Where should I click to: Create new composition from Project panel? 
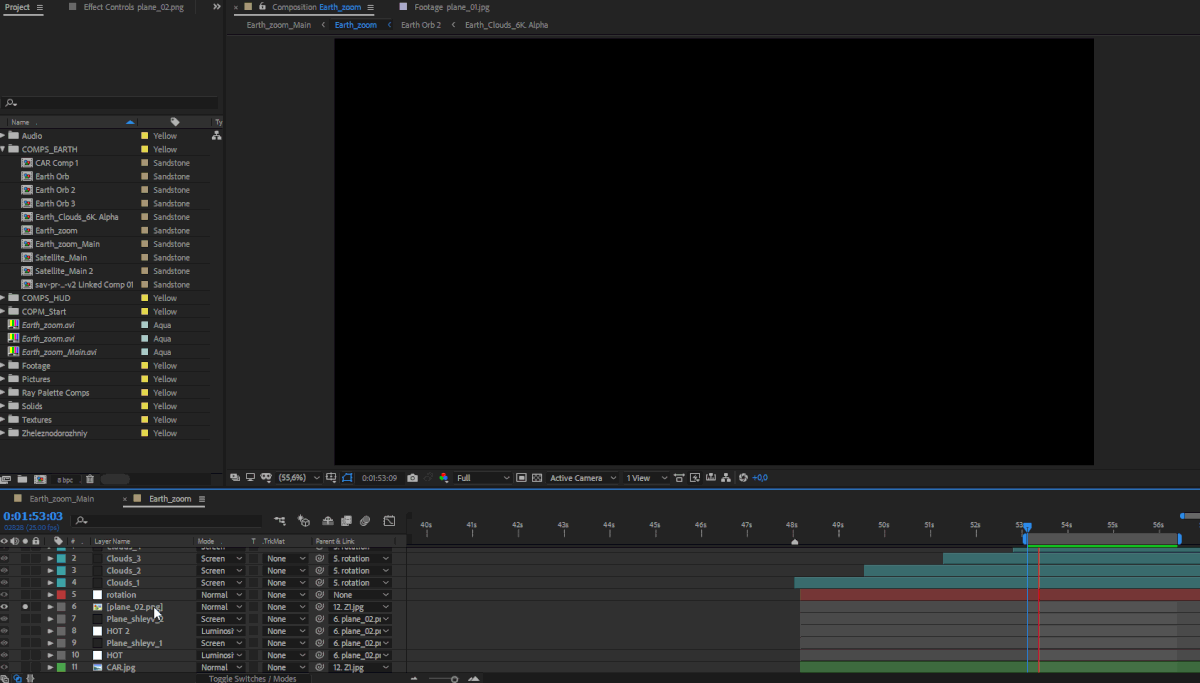coord(40,479)
